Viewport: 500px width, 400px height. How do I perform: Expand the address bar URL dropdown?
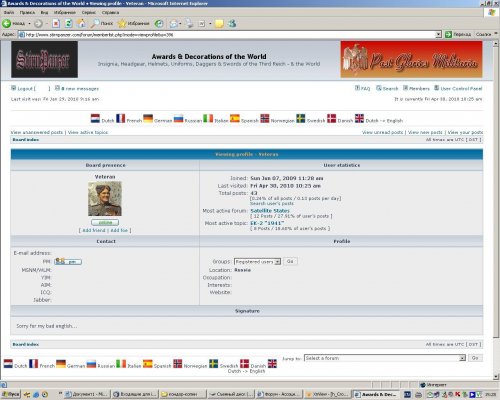(439, 34)
